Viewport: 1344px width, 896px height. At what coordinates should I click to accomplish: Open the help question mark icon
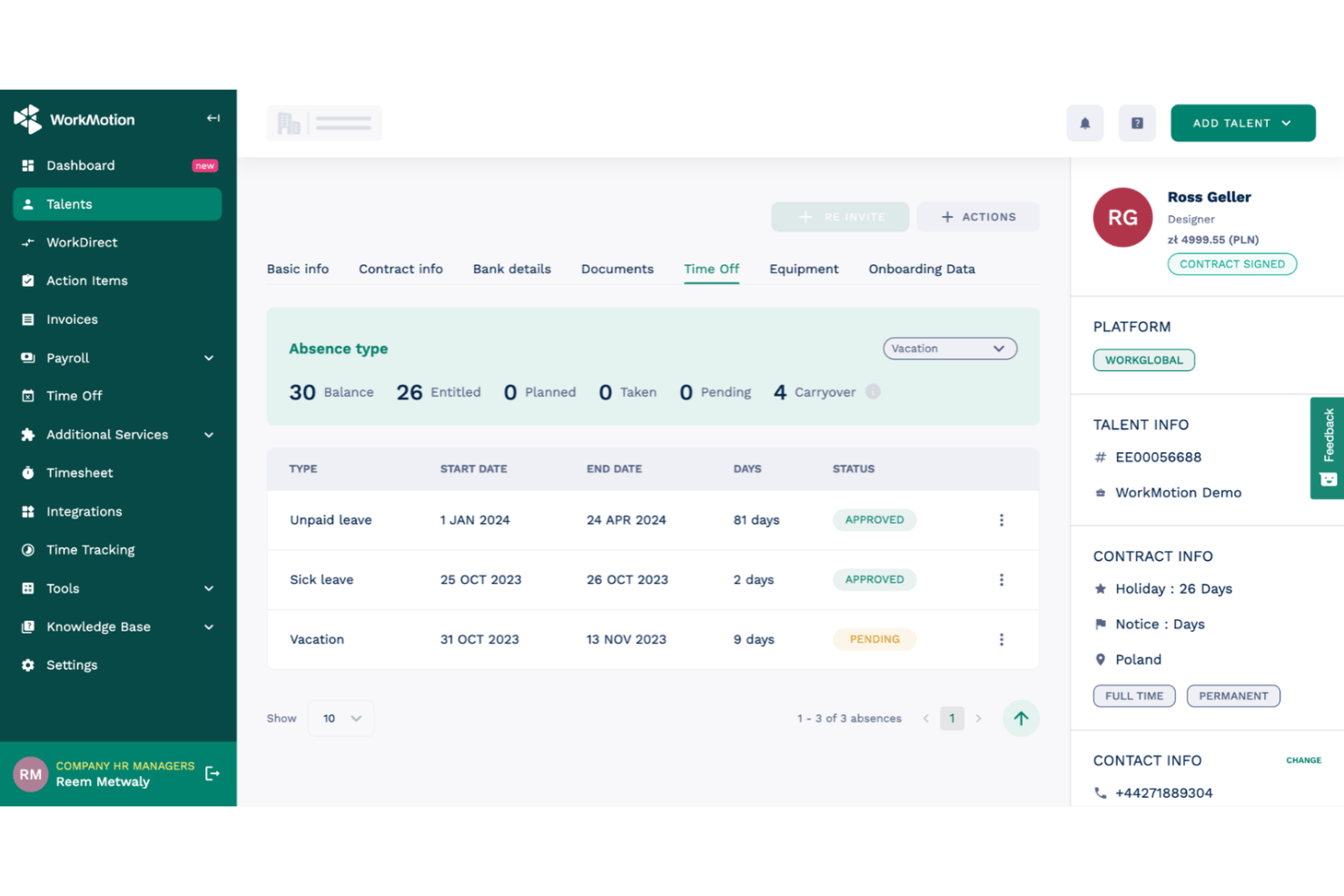pyautogui.click(x=1137, y=123)
